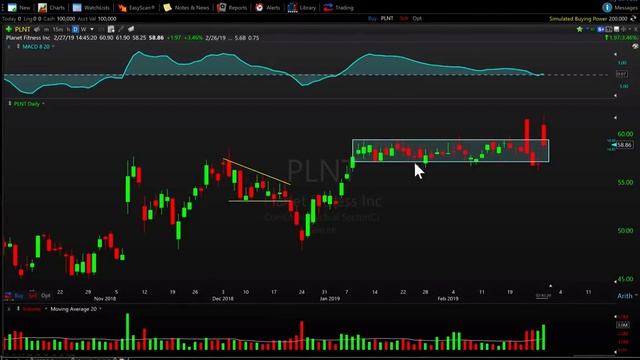Click the white square icon in top-right toolbar
Screen dimensions: 640x360
[616, 29]
